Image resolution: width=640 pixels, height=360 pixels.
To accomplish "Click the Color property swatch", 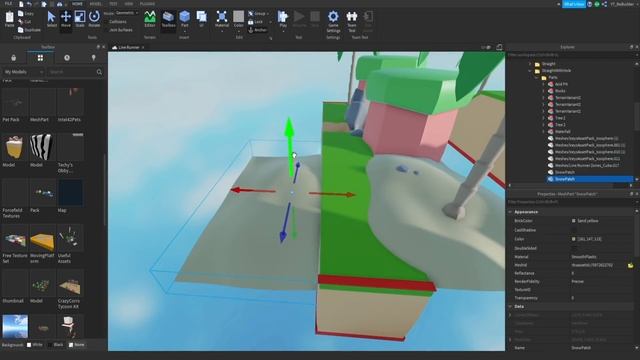I will pos(573,239).
